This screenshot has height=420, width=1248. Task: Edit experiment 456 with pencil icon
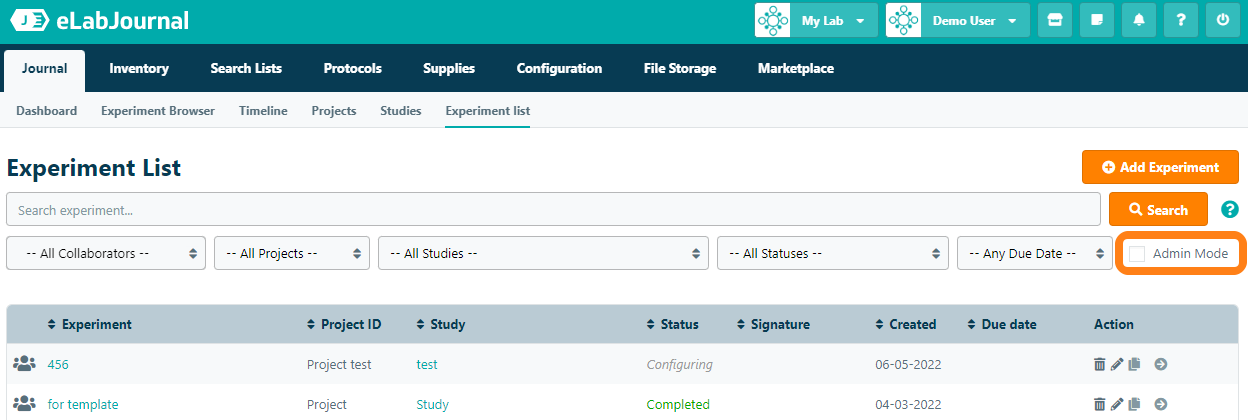(1117, 365)
